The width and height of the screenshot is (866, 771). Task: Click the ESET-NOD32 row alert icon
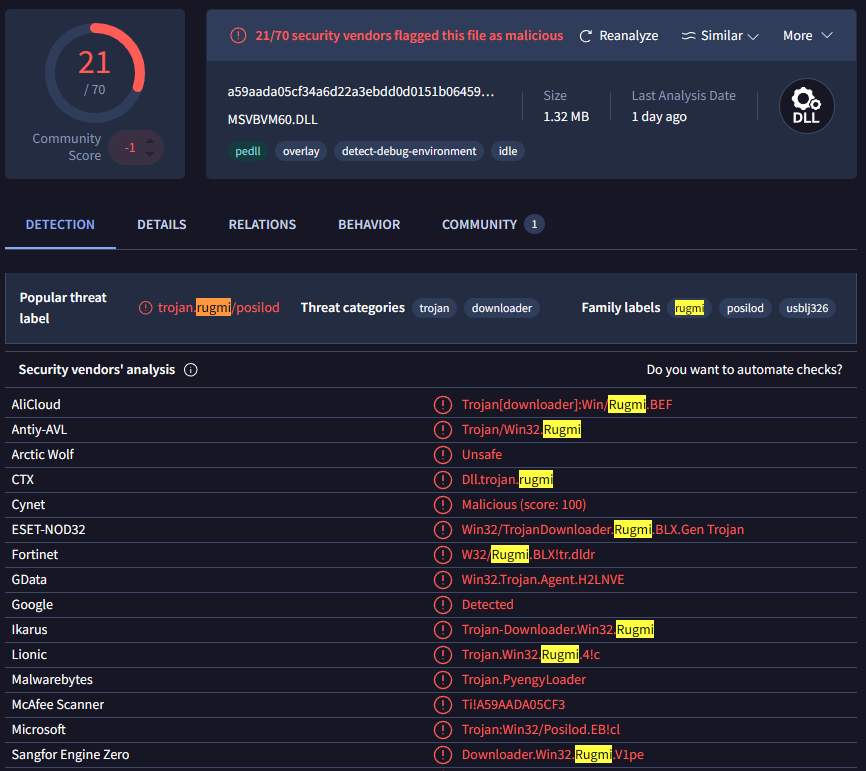coord(442,530)
